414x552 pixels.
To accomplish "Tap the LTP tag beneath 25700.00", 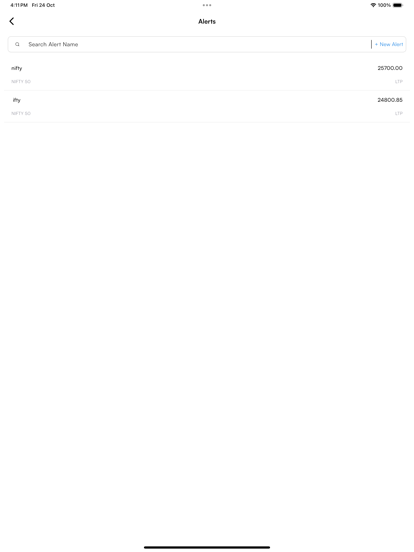I will [x=399, y=82].
